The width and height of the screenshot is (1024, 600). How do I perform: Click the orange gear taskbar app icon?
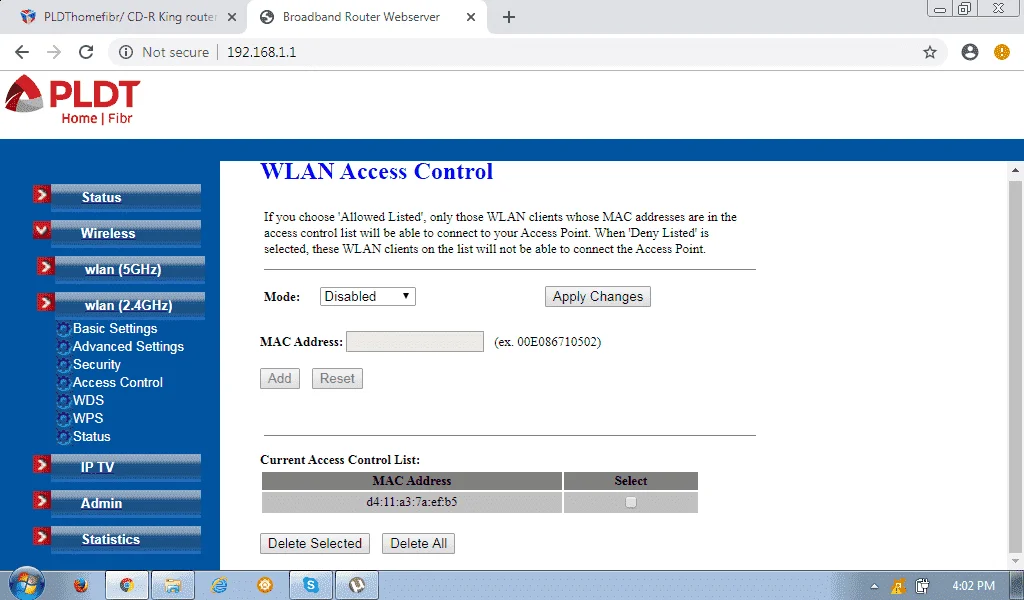[x=265, y=585]
